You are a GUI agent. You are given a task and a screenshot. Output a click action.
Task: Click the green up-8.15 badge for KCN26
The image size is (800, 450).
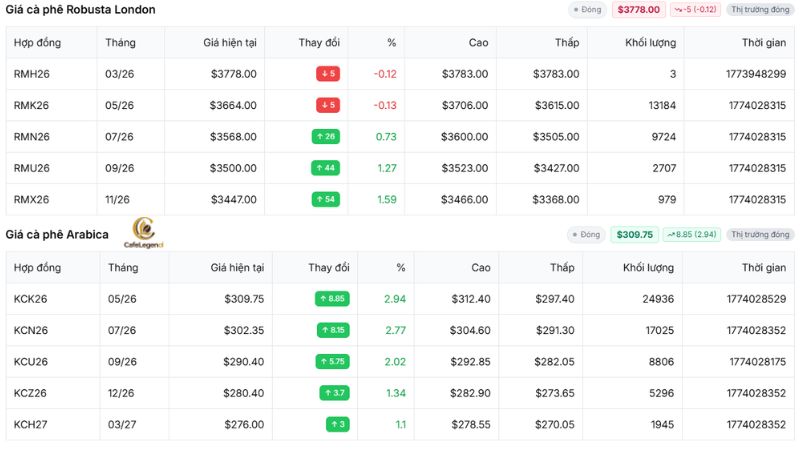(333, 330)
